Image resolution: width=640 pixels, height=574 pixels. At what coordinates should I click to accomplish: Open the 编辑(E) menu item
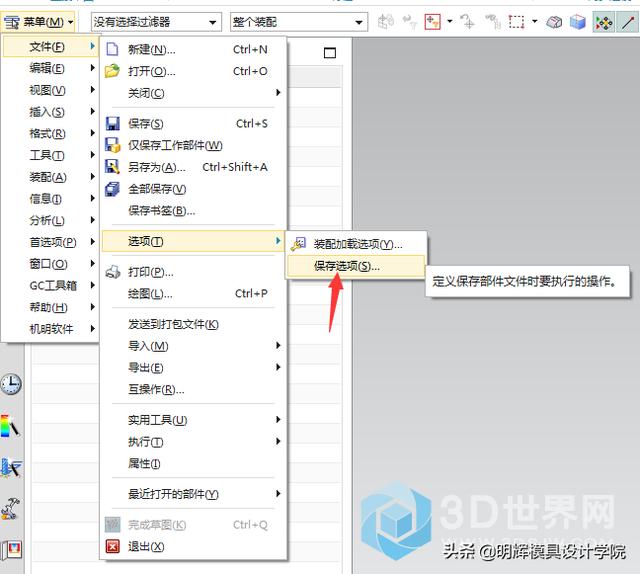click(51, 68)
